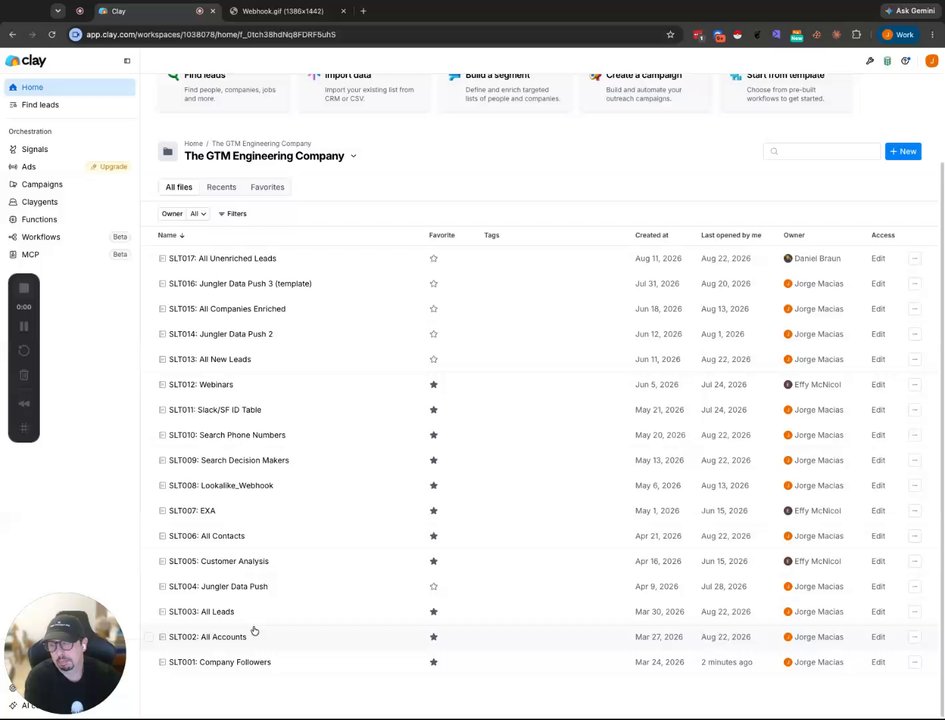Delete the recording with trash icon
The image size is (945, 720).
24,375
